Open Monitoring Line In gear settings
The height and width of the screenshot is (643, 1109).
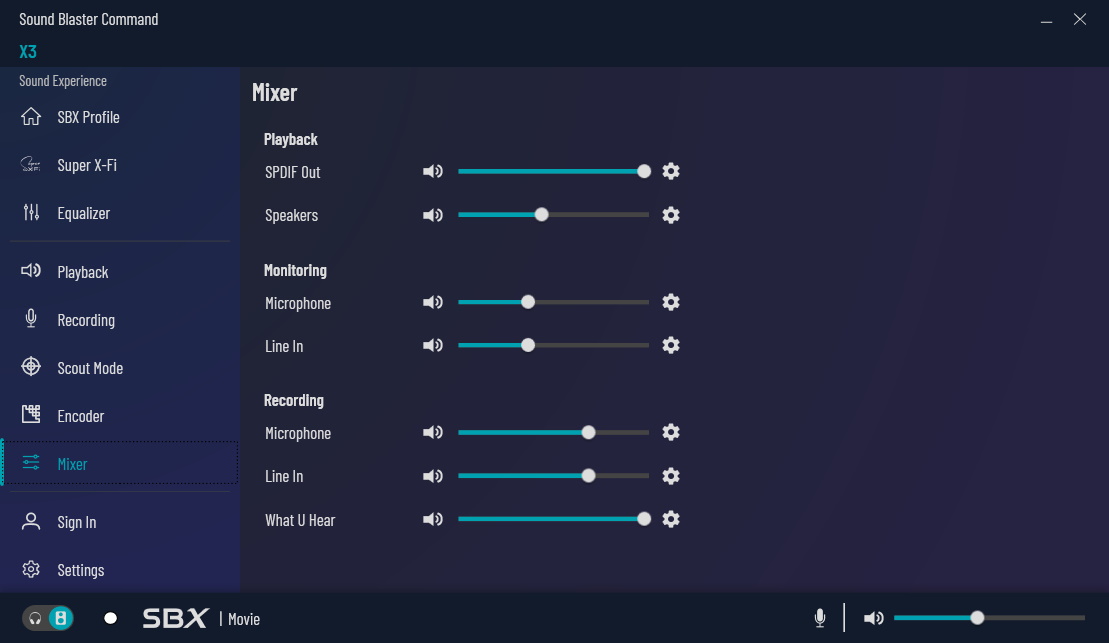[x=670, y=345]
